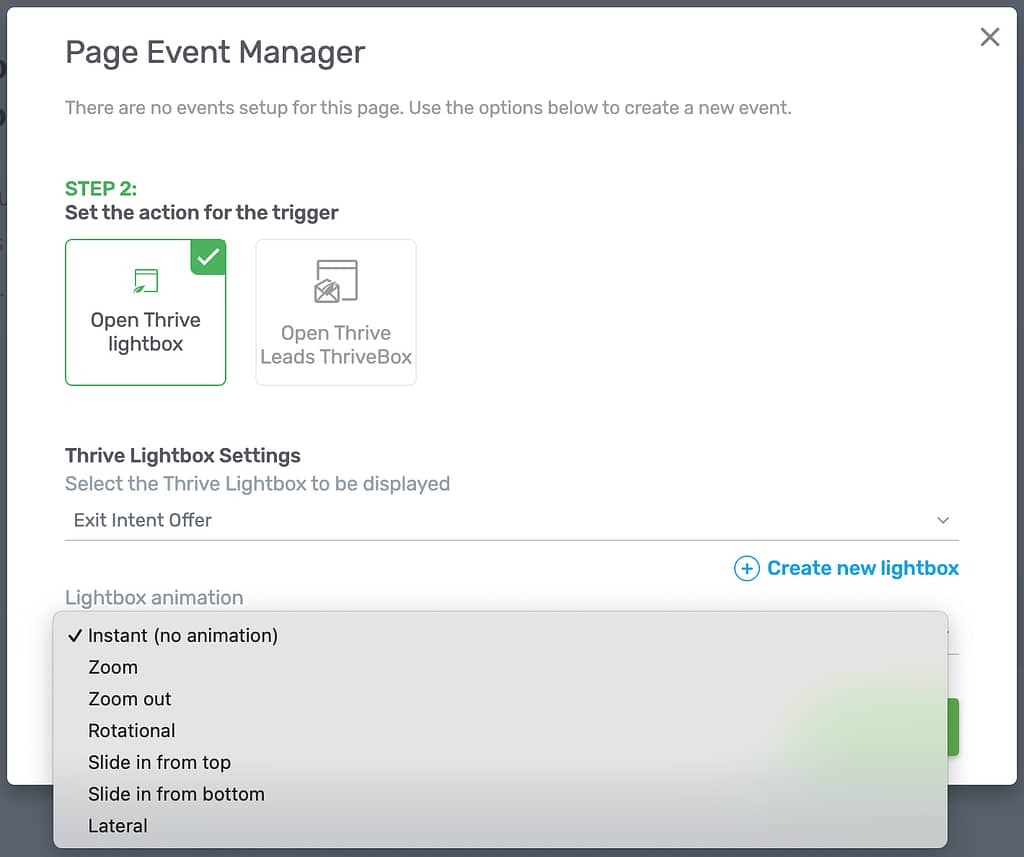The width and height of the screenshot is (1024, 857).
Task: Click the green checkmark on selected action
Action: point(208,257)
